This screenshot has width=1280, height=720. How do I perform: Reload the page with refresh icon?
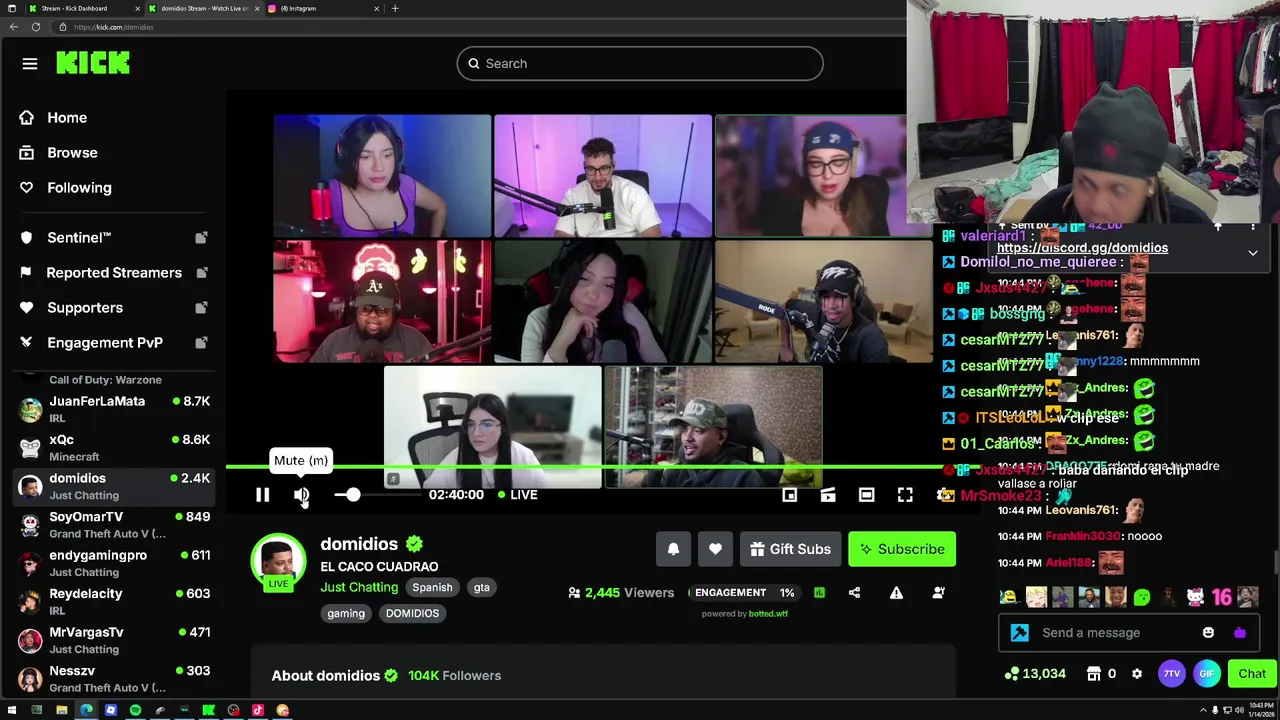(x=36, y=27)
